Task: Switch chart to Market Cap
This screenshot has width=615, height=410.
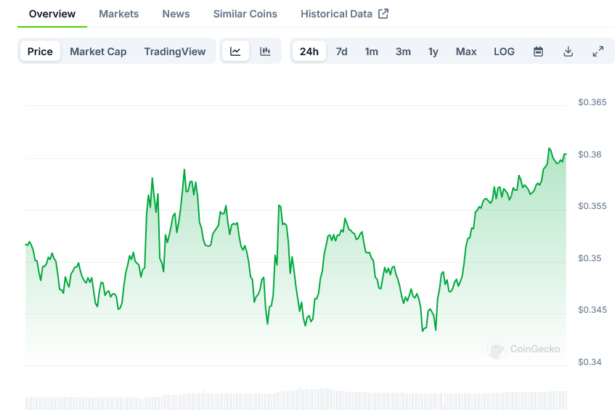Action: 98,51
